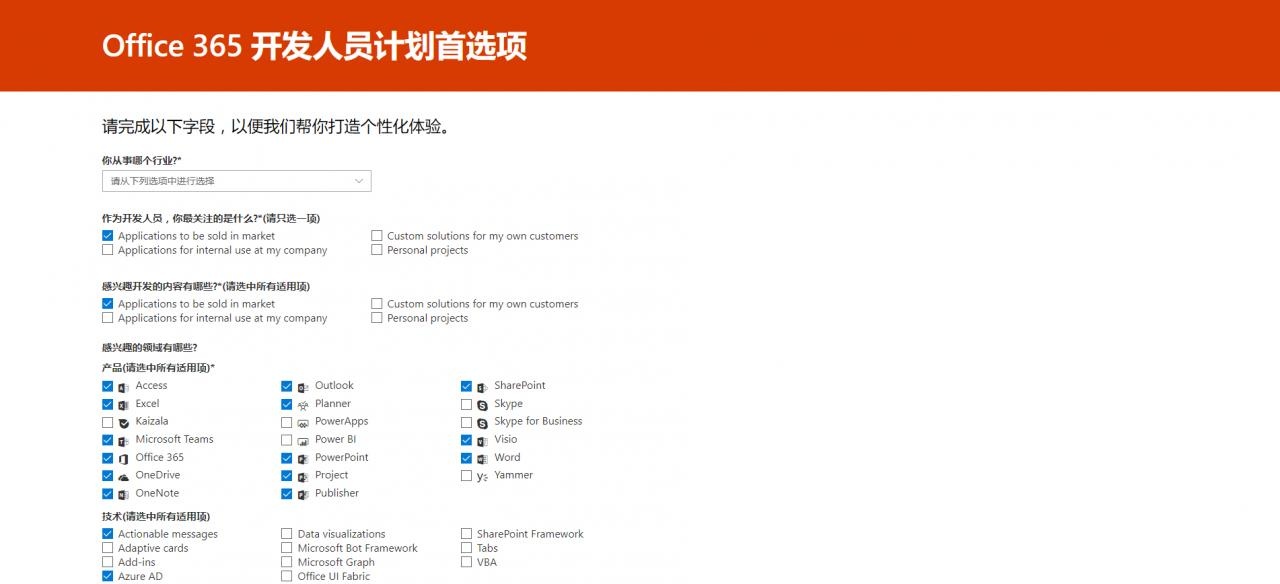This screenshot has height=584, width=1280.
Task: Uncheck the Azure AD checkbox
Action: click(107, 576)
